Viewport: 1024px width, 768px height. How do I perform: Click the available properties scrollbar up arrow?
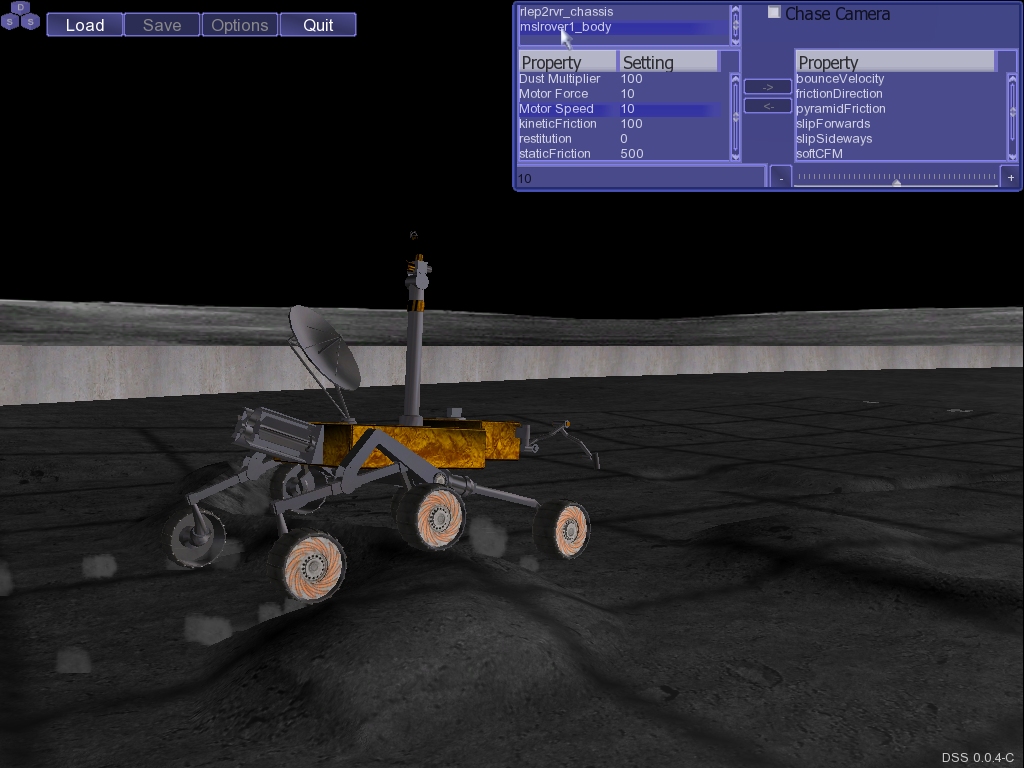coord(1013,79)
